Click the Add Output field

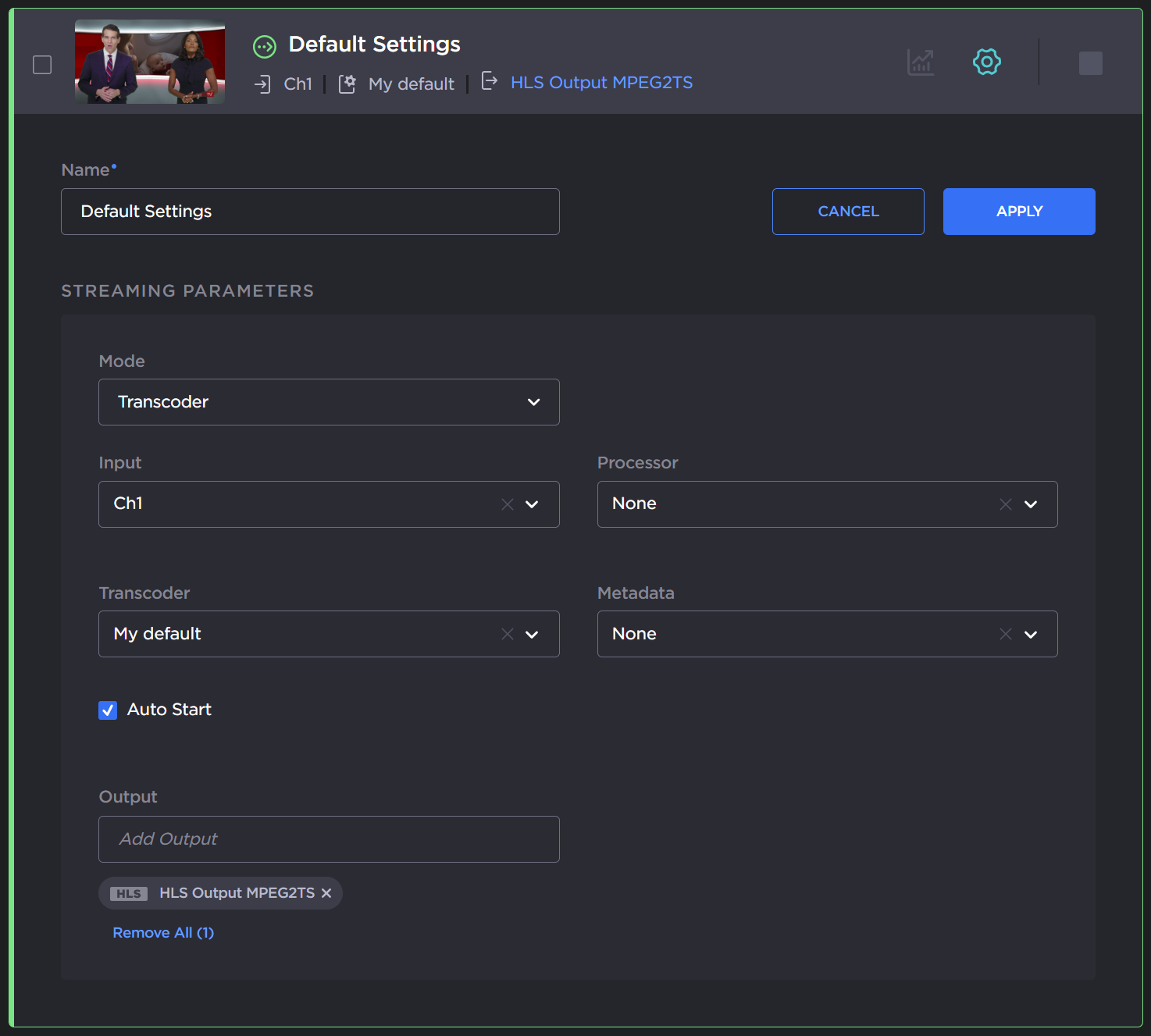pyautogui.click(x=329, y=839)
